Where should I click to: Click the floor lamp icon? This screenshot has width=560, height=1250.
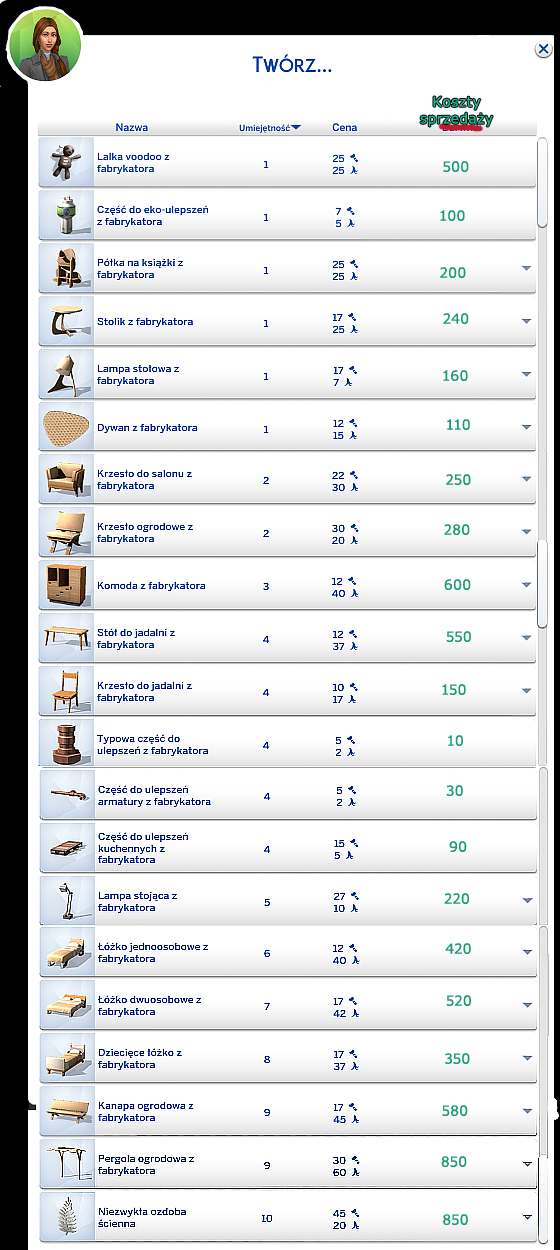click(x=67, y=901)
